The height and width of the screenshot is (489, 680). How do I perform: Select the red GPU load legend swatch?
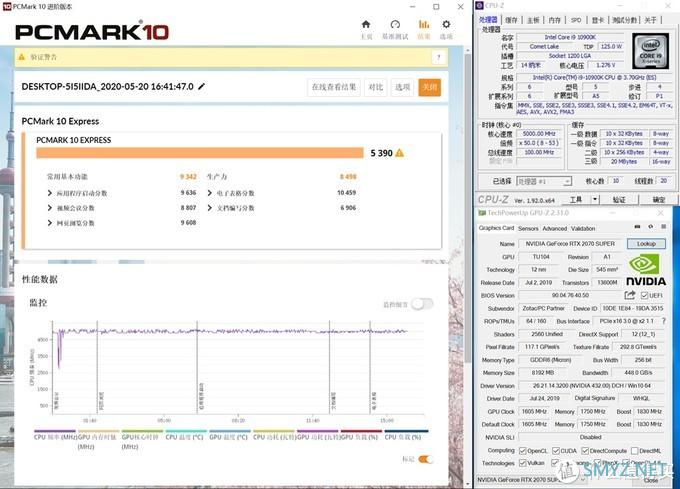coord(361,431)
